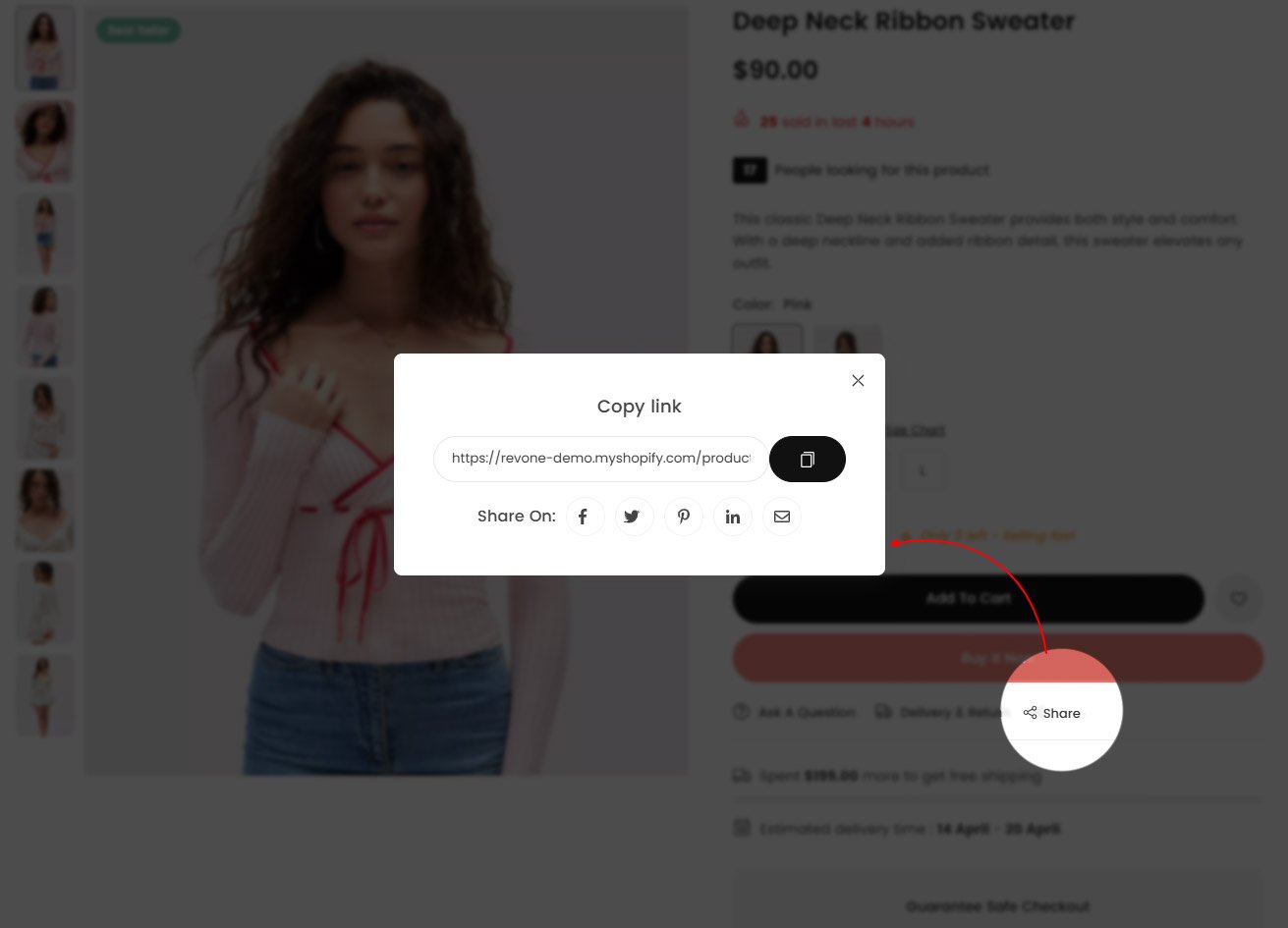The height and width of the screenshot is (928, 1288).
Task: Share the product on Pinterest
Action: [x=683, y=517]
